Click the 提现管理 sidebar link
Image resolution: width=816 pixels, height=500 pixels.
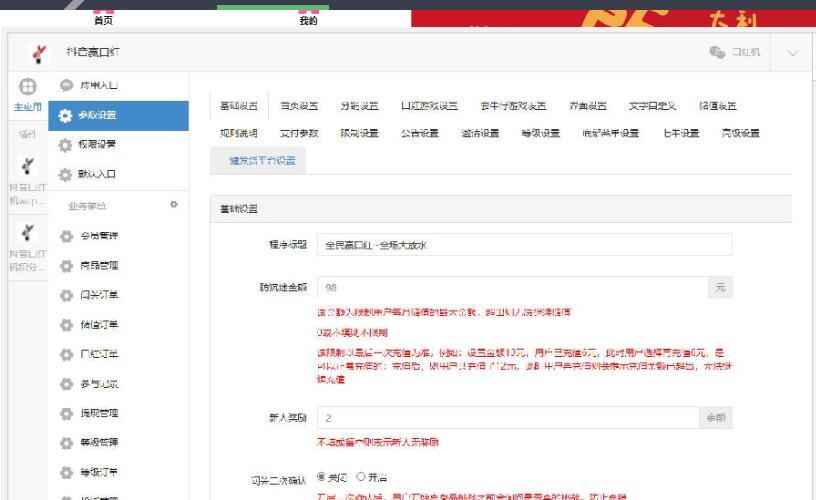tap(99, 413)
